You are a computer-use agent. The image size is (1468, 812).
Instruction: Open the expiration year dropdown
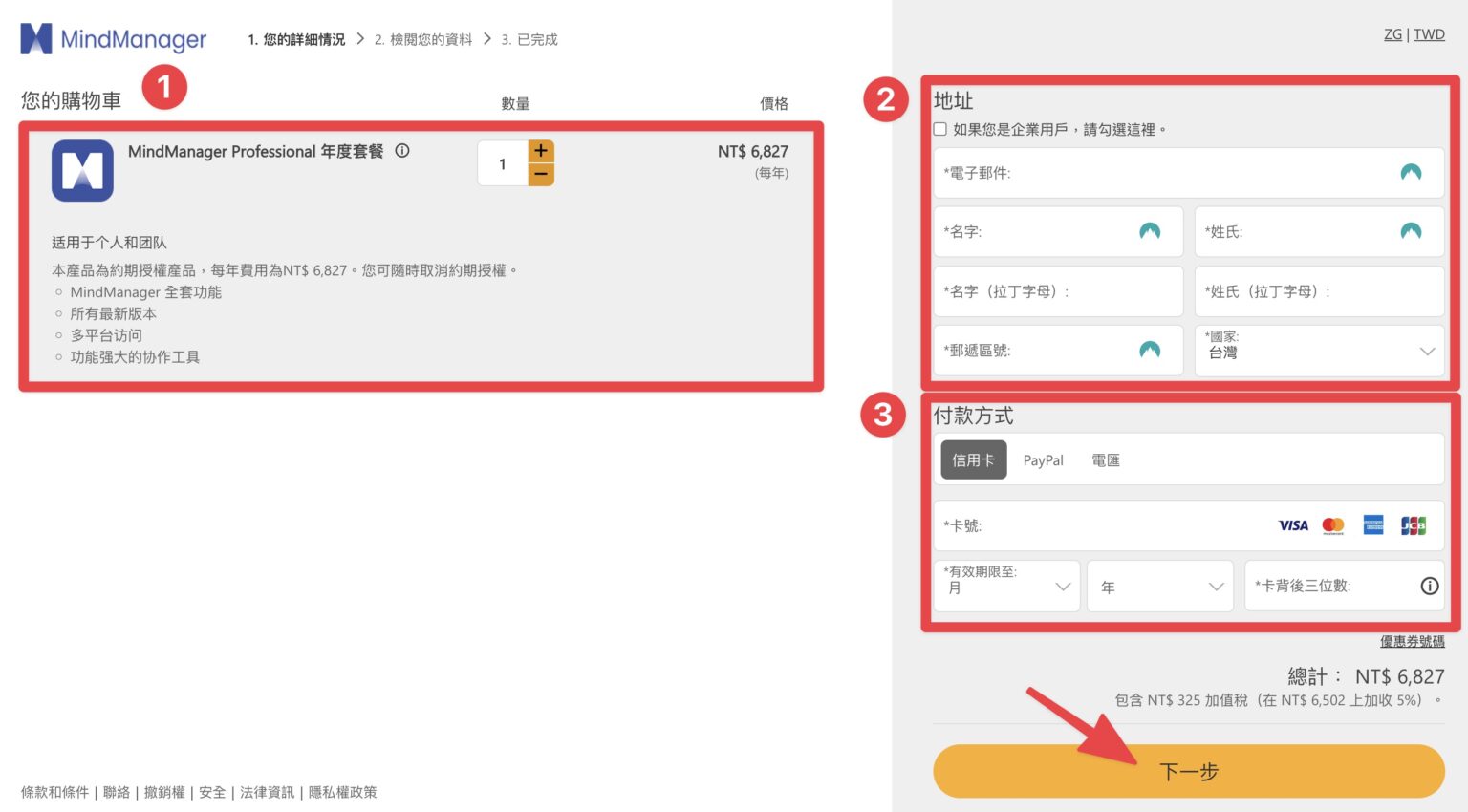pyautogui.click(x=1159, y=586)
